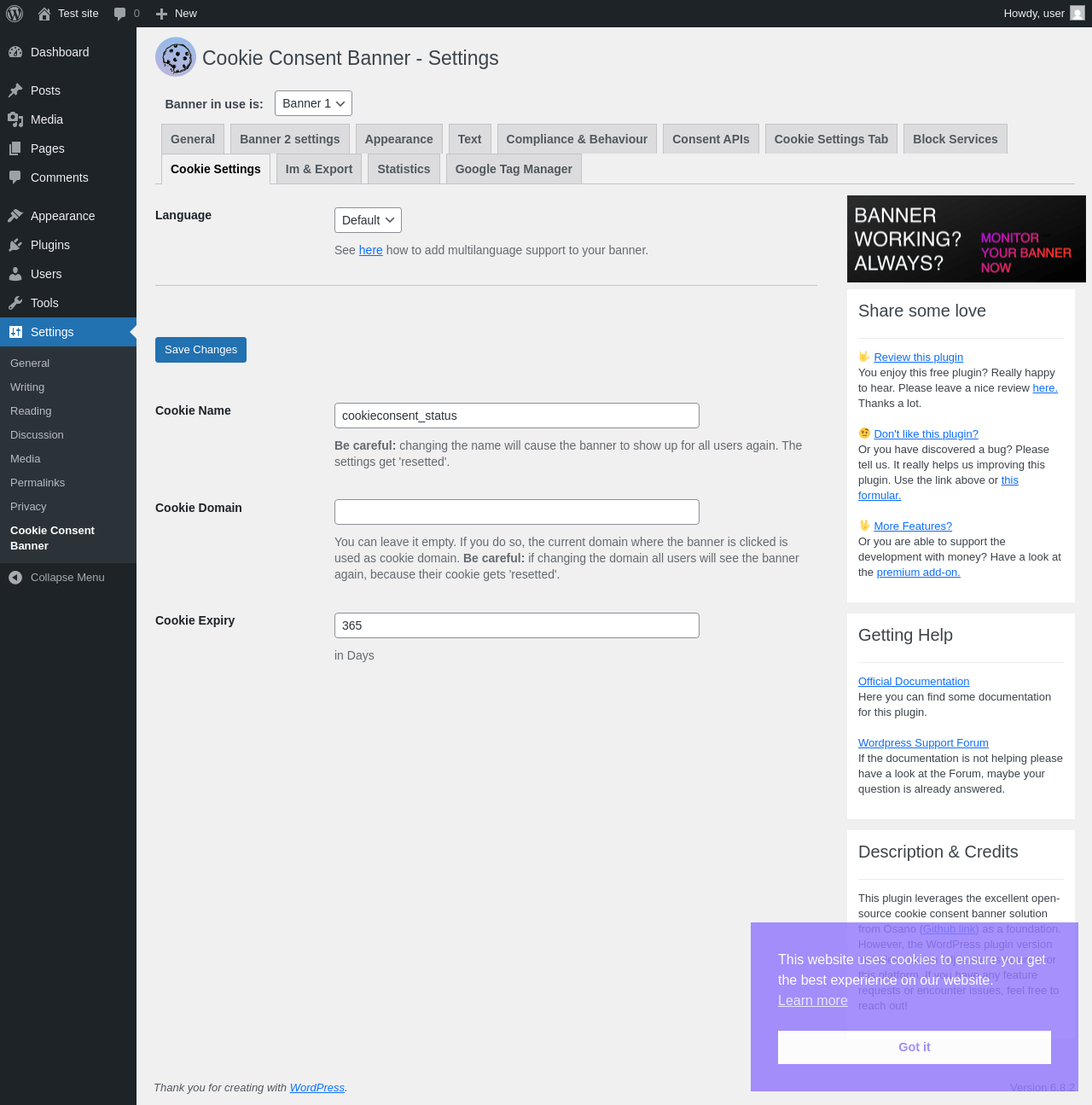Screen dimensions: 1092x1105
Task: Open General under Settings submenu
Action: [30, 363]
